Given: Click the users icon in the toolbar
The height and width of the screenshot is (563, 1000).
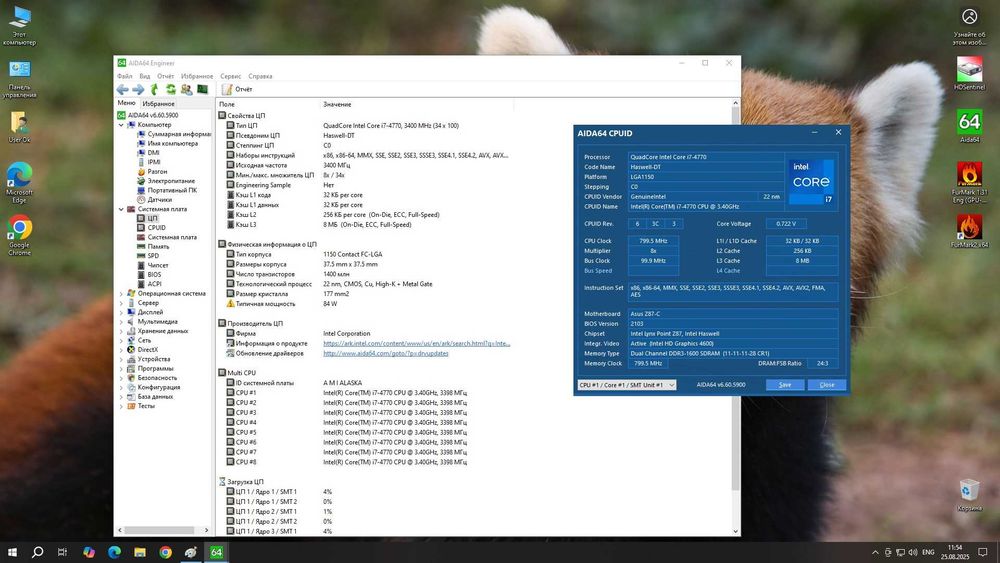Looking at the screenshot, I should pos(186,89).
